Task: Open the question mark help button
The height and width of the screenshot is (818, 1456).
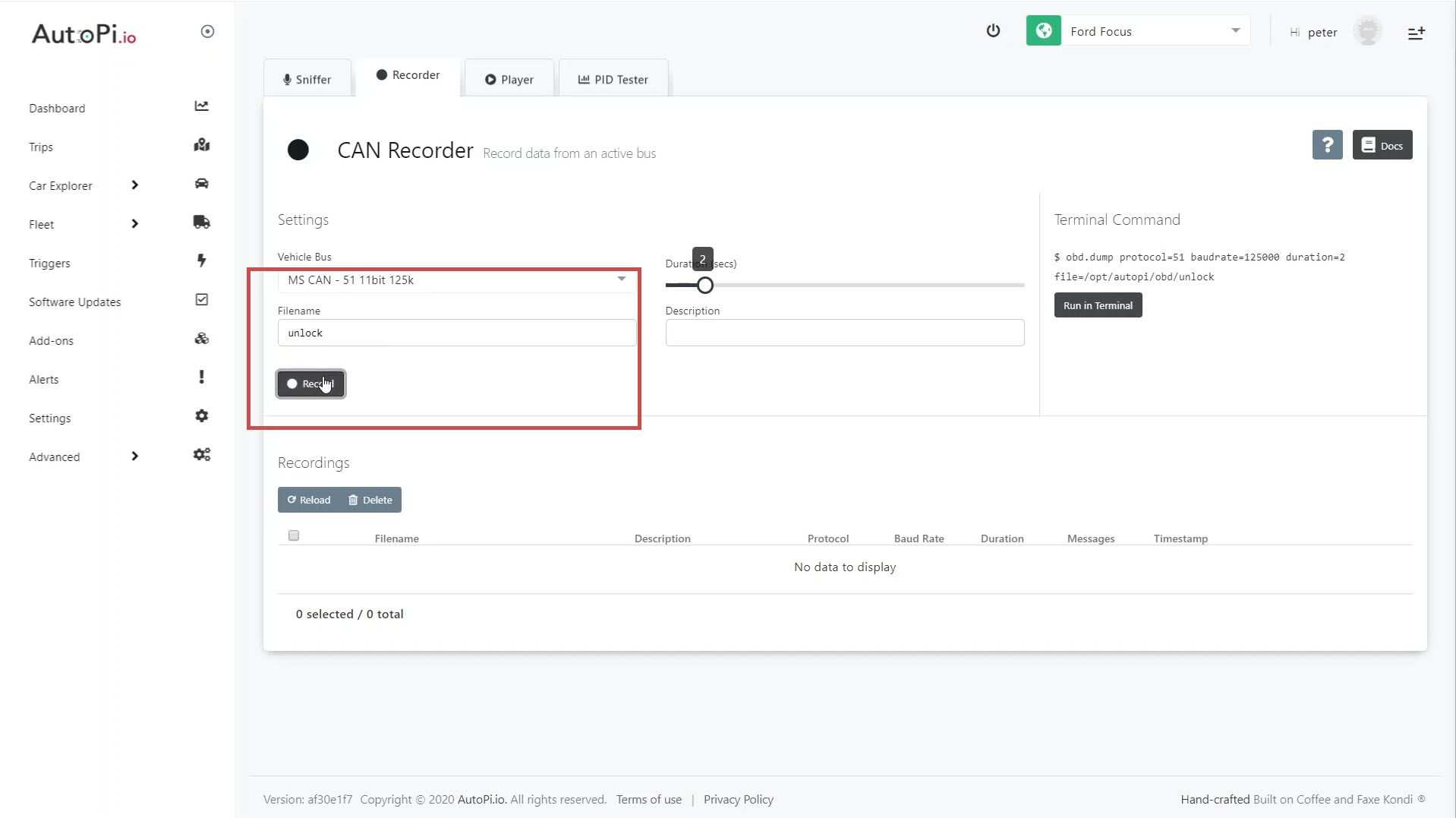Action: [x=1327, y=145]
